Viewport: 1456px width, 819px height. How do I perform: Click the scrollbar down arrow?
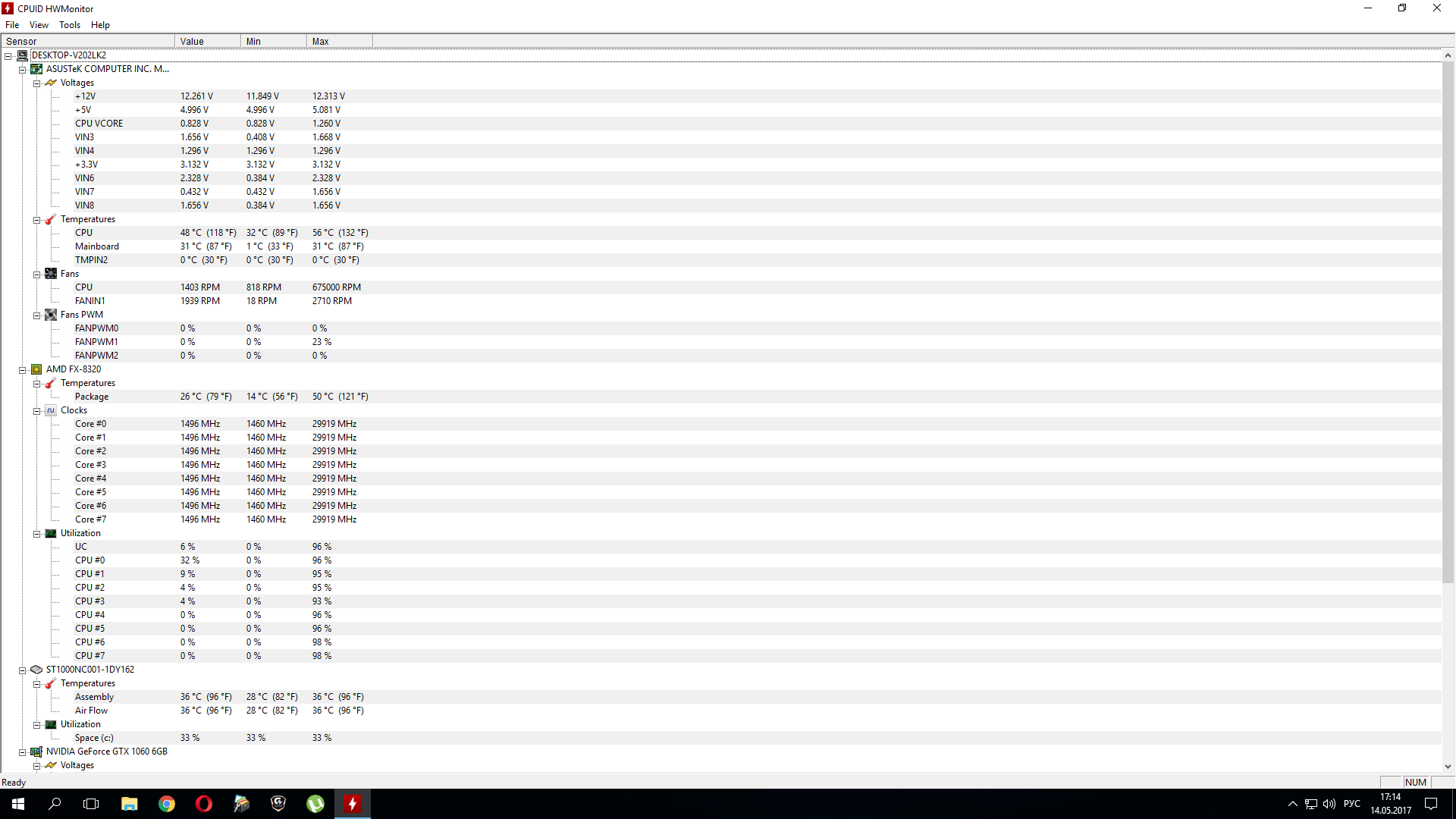coord(1448,767)
